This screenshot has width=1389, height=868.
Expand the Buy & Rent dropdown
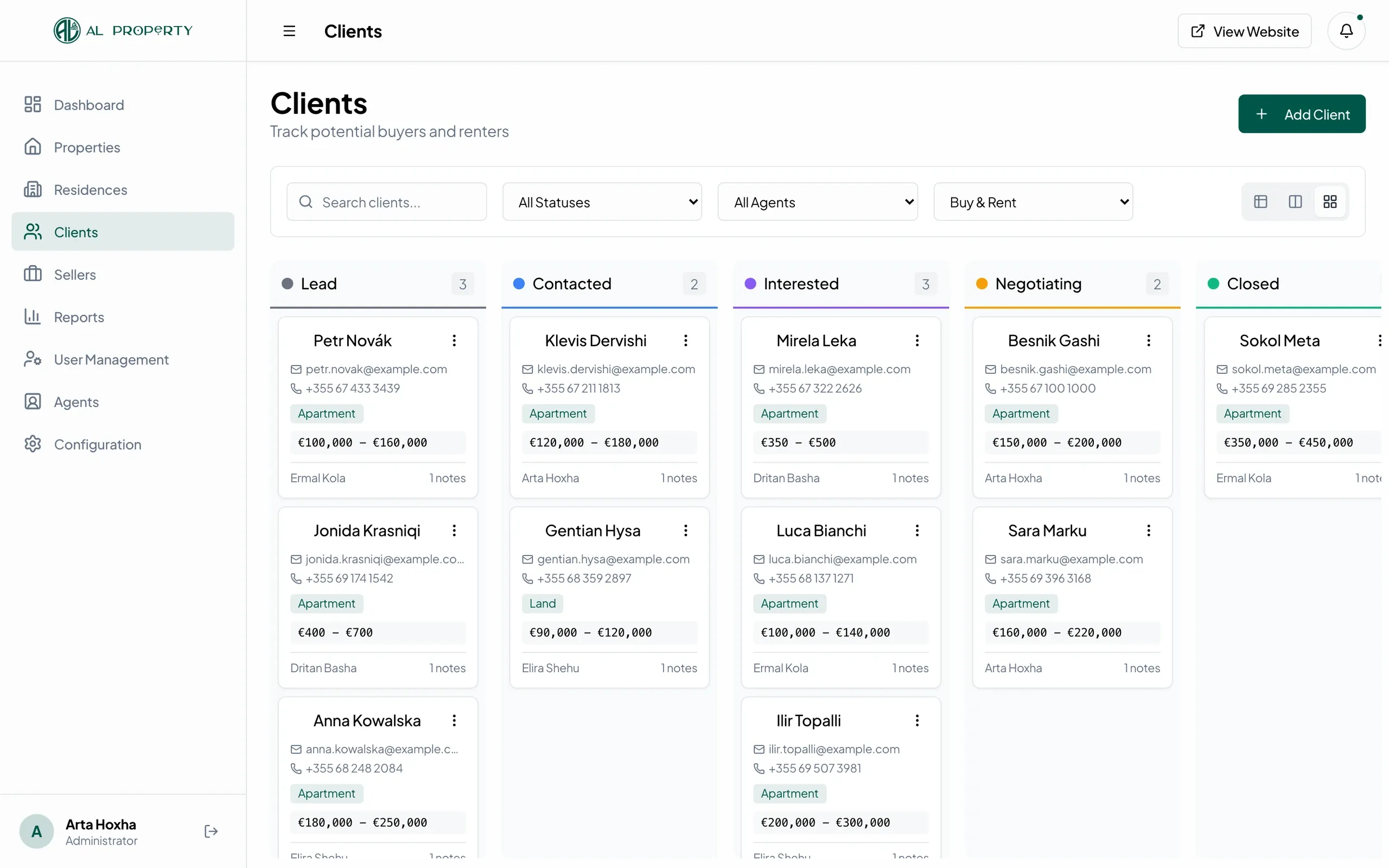1033,202
